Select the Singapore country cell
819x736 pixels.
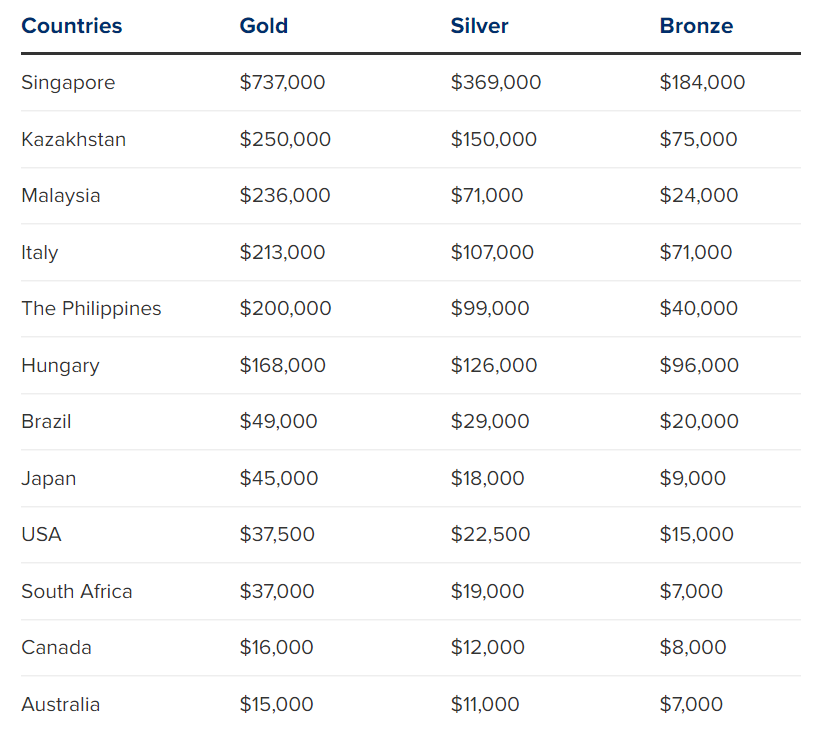pos(68,83)
